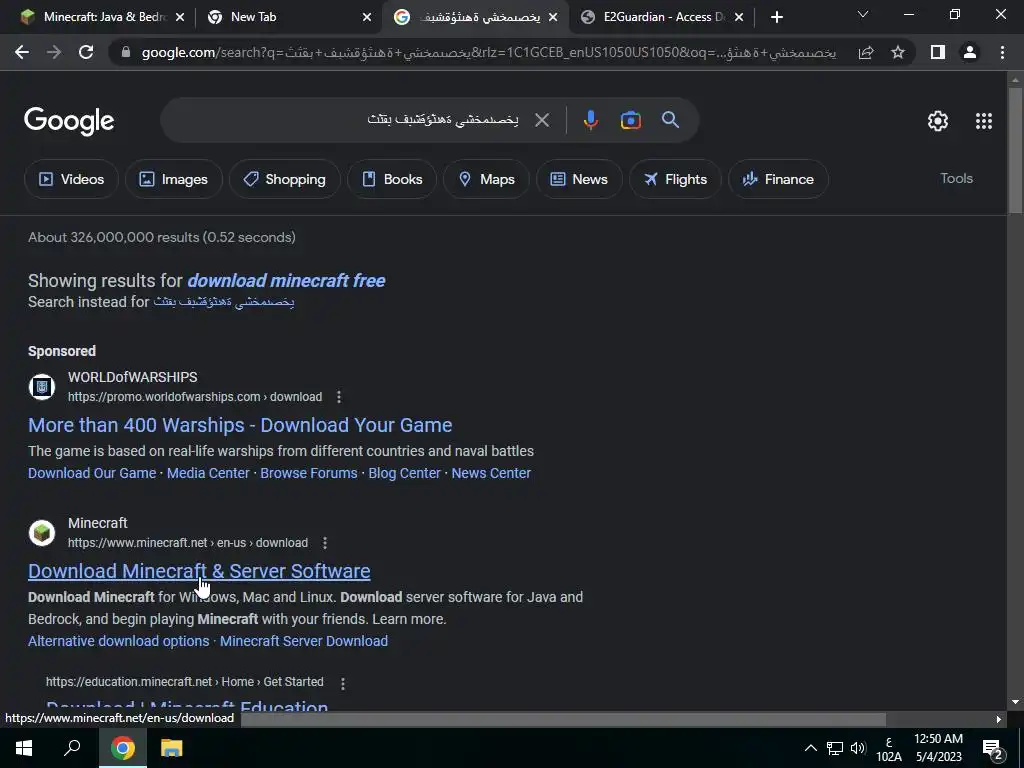This screenshot has height=768, width=1024.
Task: Click 'Download Our Game' sitelink
Action: [92, 473]
